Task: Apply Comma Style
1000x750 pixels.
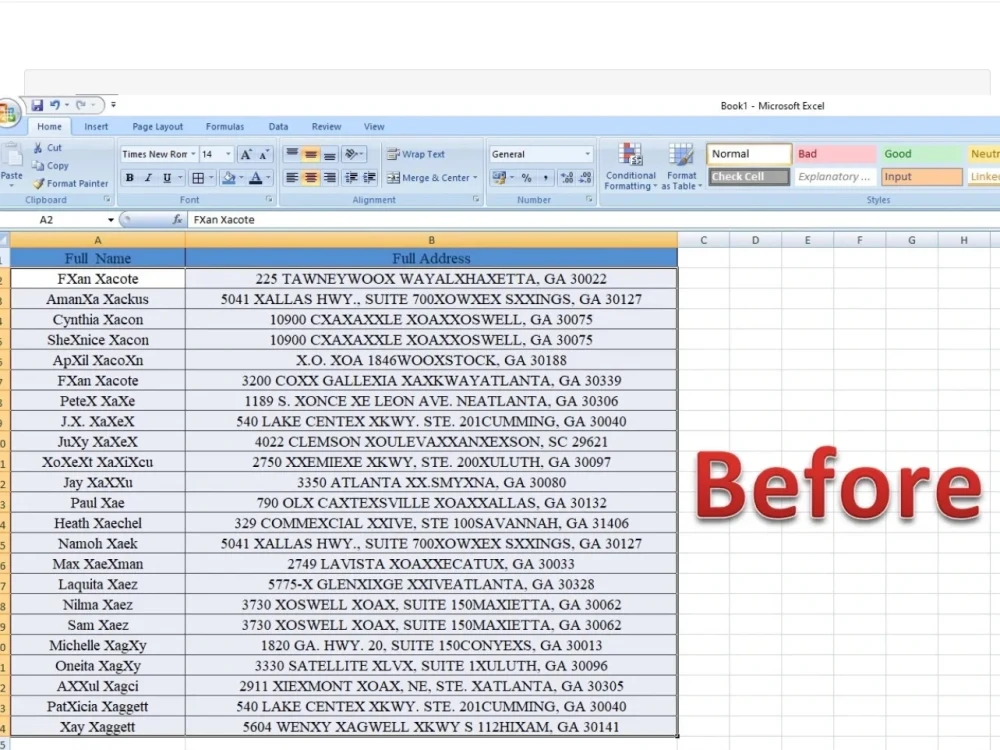Action: [x=545, y=178]
